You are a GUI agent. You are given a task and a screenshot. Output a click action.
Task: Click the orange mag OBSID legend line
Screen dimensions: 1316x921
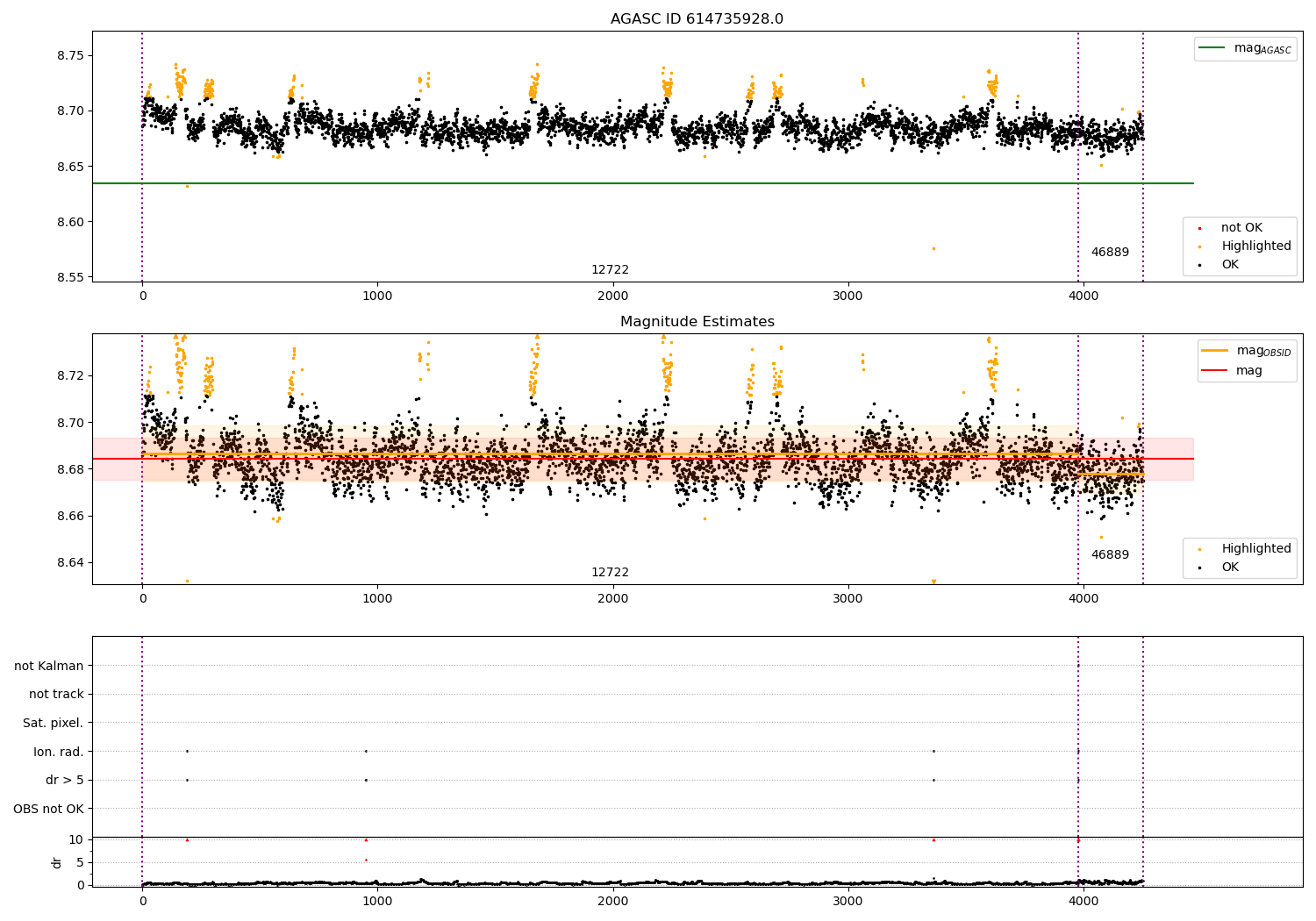(1216, 351)
